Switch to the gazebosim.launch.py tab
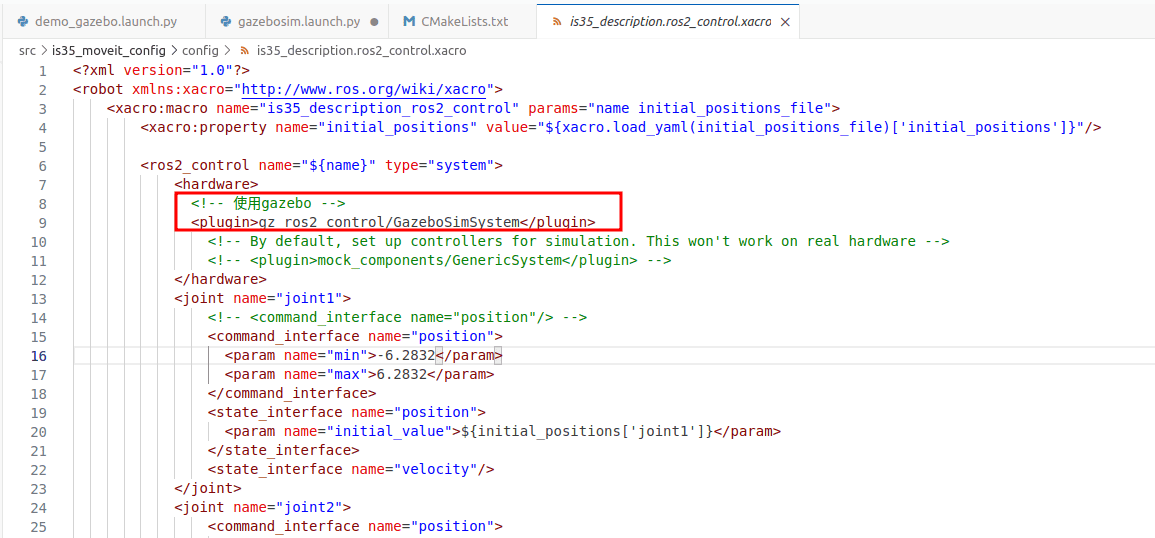The width and height of the screenshot is (1155, 538). [x=299, y=21]
